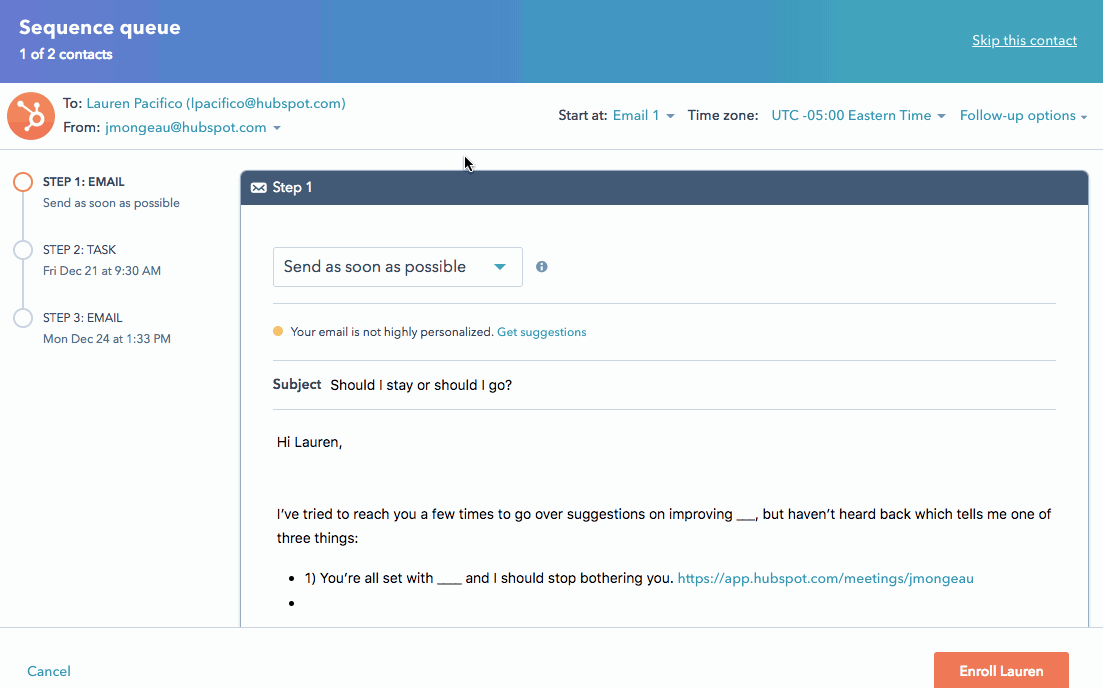This screenshot has width=1103, height=688.
Task: Open the hubspot meetings link in email body
Action: 825,578
